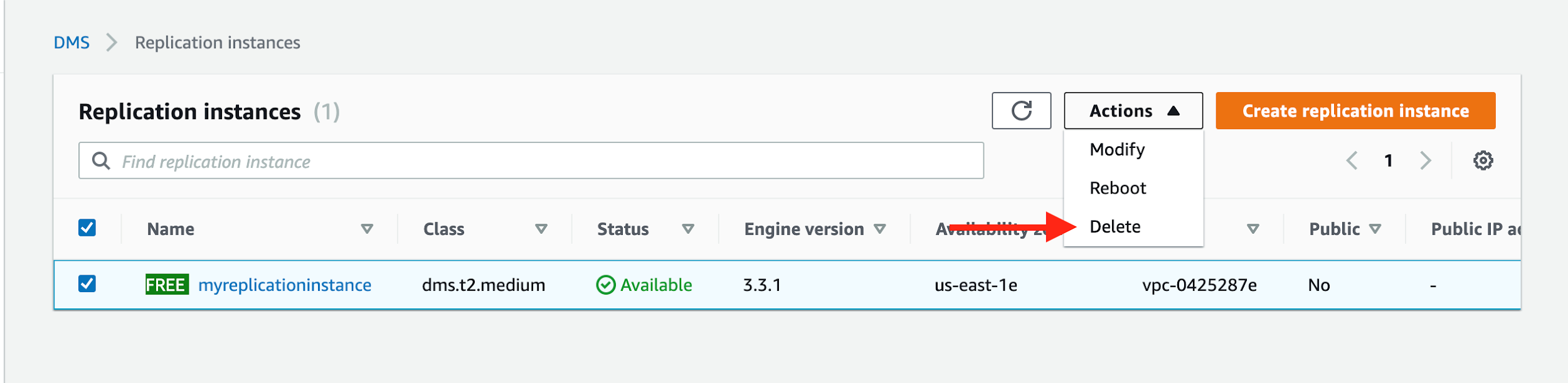
Task: Open the DMS breadcrumb link
Action: coord(72,43)
